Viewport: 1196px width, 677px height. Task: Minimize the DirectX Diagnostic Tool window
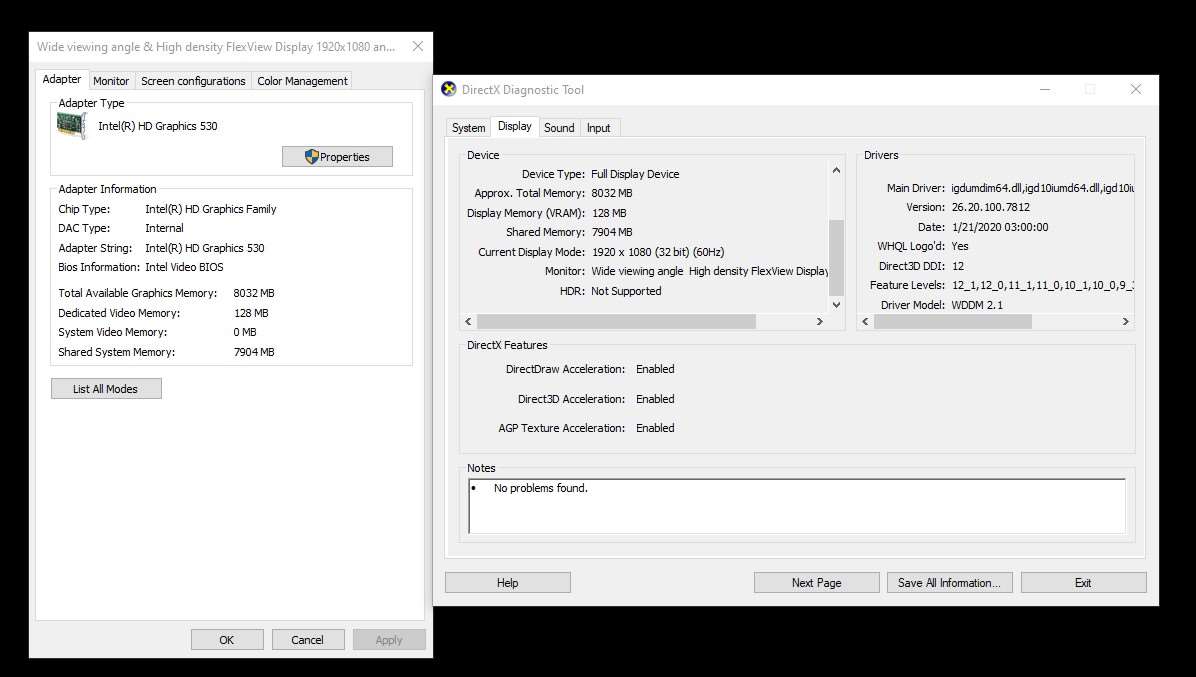[1045, 89]
